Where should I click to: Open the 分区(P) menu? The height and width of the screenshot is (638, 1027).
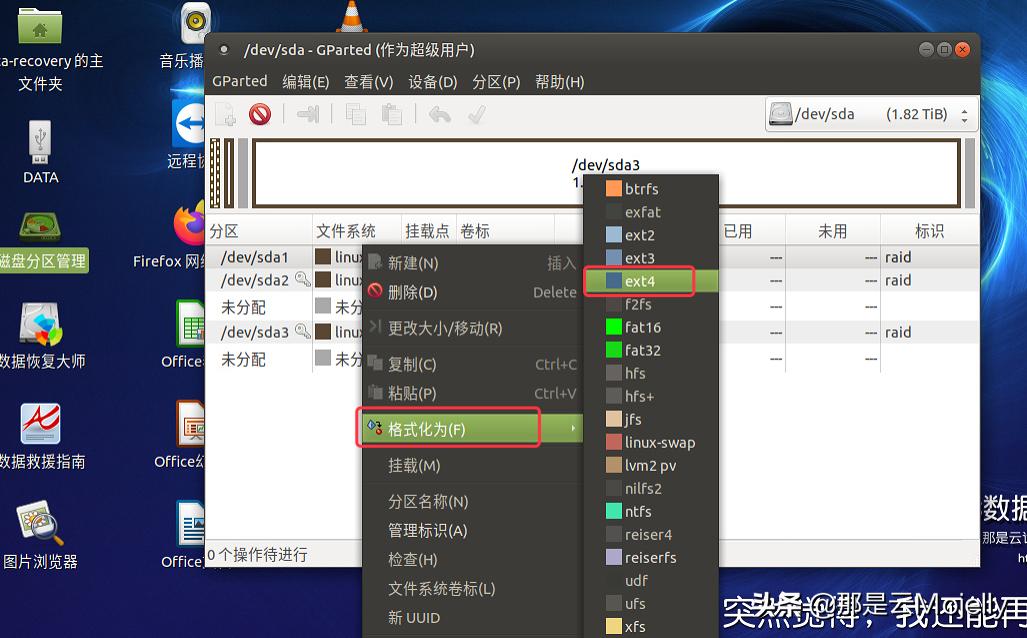click(495, 81)
